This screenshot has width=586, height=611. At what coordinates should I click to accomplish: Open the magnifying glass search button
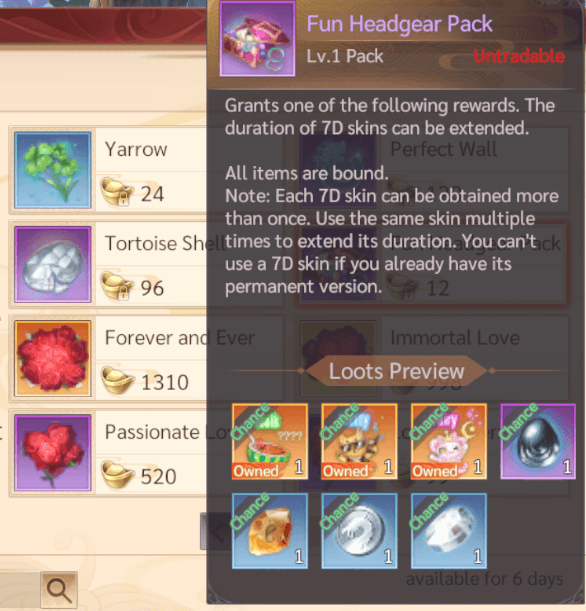(x=59, y=590)
